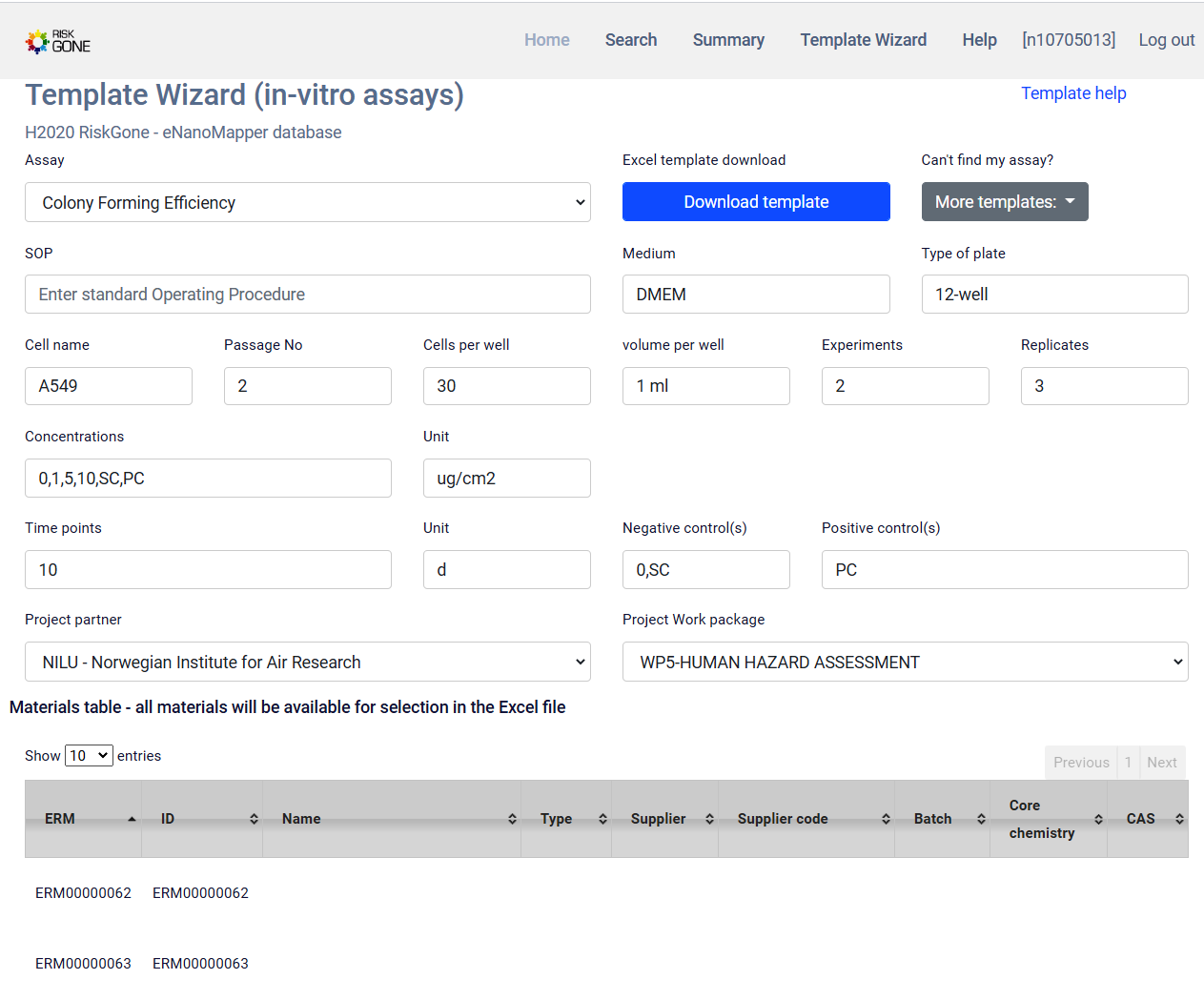Open the Search menu item

click(x=630, y=40)
